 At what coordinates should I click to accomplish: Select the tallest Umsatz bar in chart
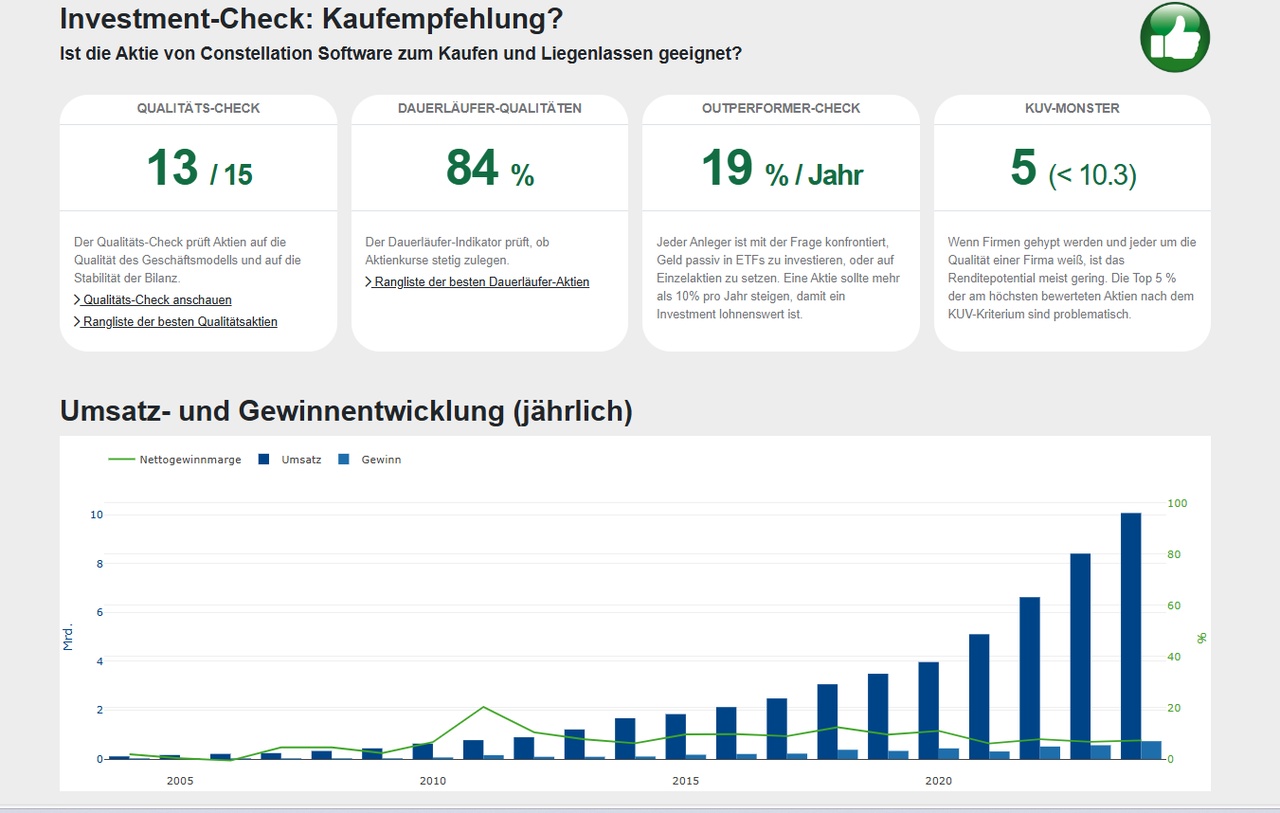click(x=1131, y=635)
